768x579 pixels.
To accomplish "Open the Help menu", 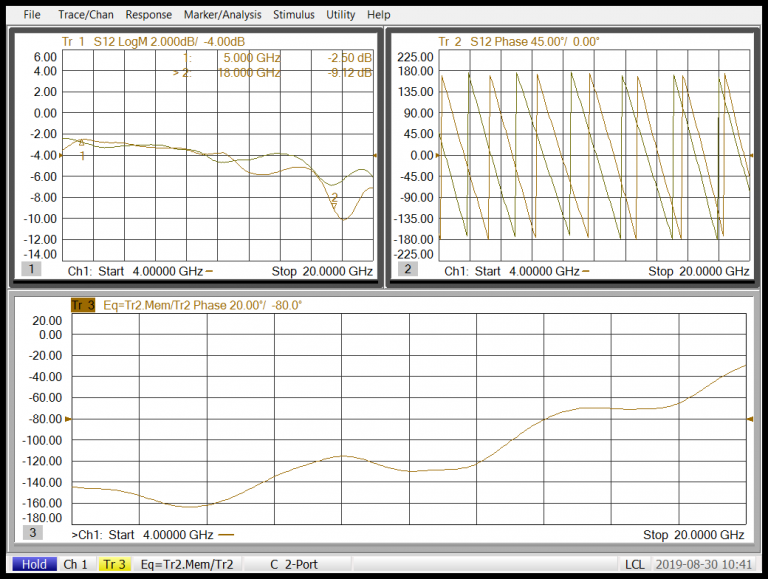I will pyautogui.click(x=379, y=15).
